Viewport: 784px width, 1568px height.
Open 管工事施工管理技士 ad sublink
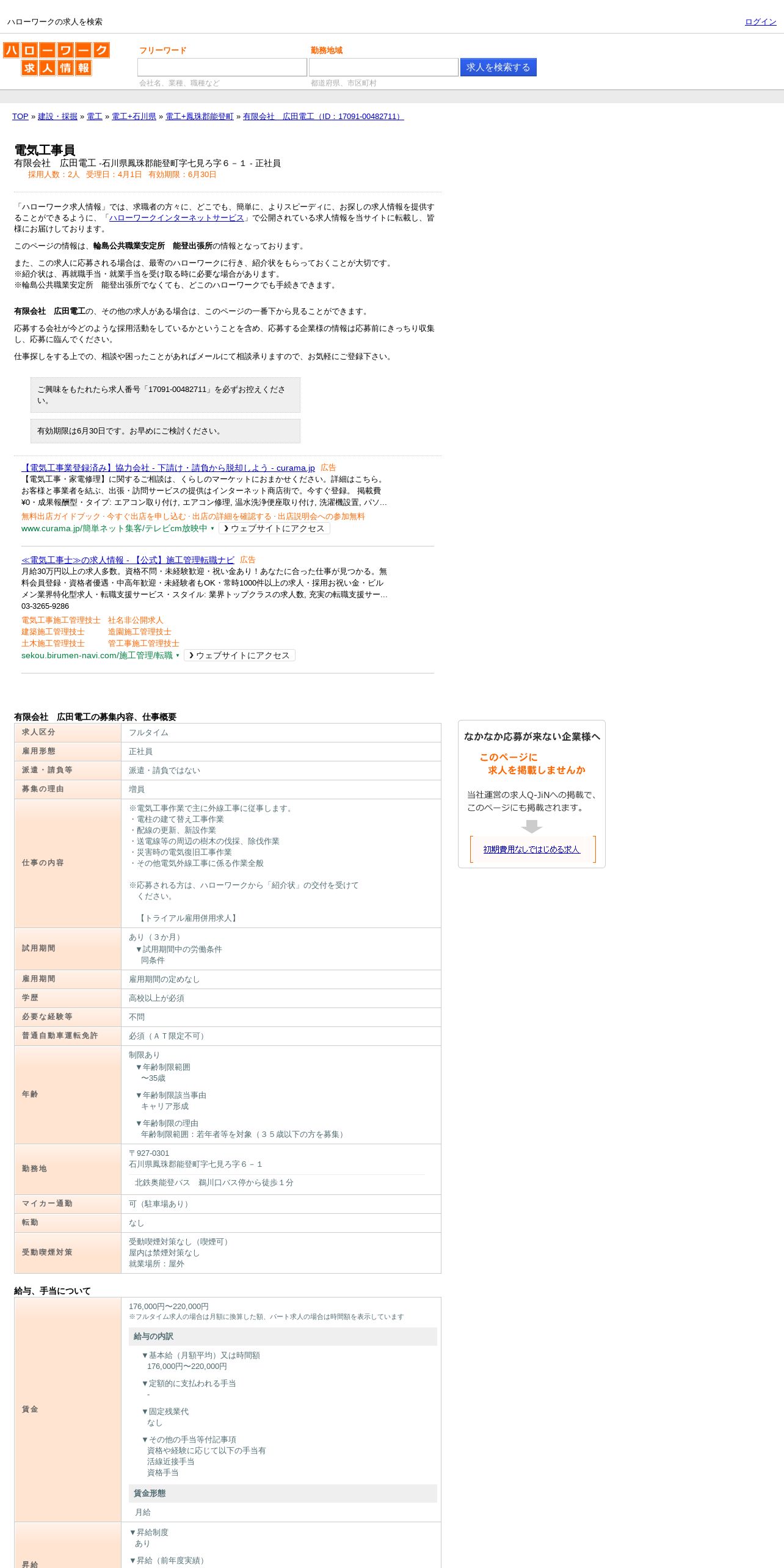click(143, 644)
